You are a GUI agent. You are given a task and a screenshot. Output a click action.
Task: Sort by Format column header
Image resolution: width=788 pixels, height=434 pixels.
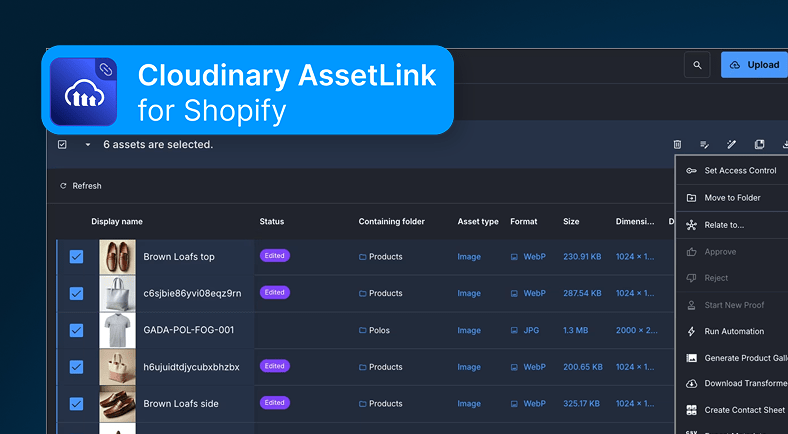pos(524,222)
